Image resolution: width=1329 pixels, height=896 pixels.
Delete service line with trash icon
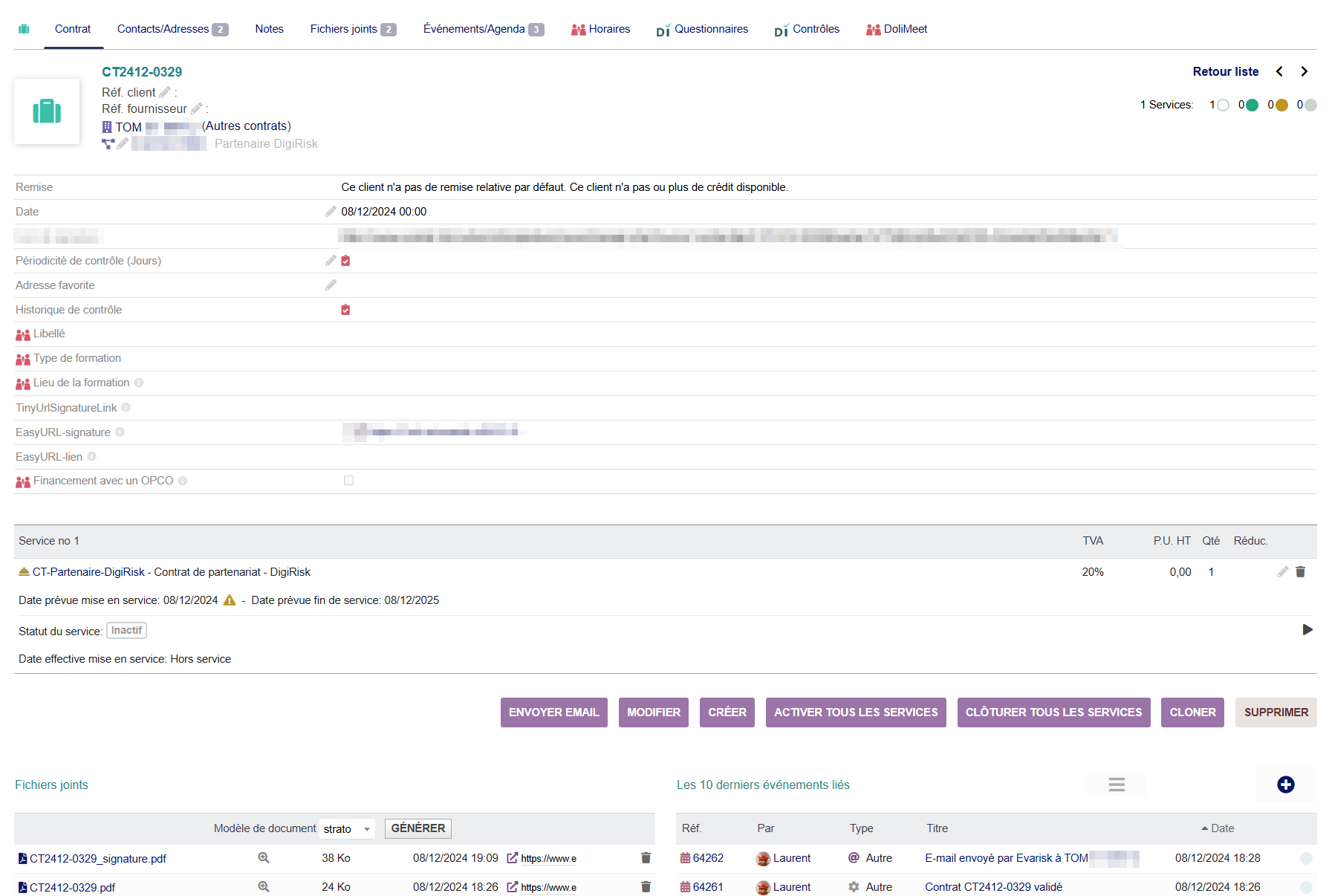tap(1300, 572)
